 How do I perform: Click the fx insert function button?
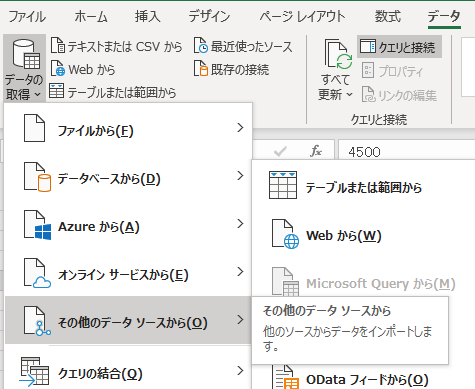point(315,151)
